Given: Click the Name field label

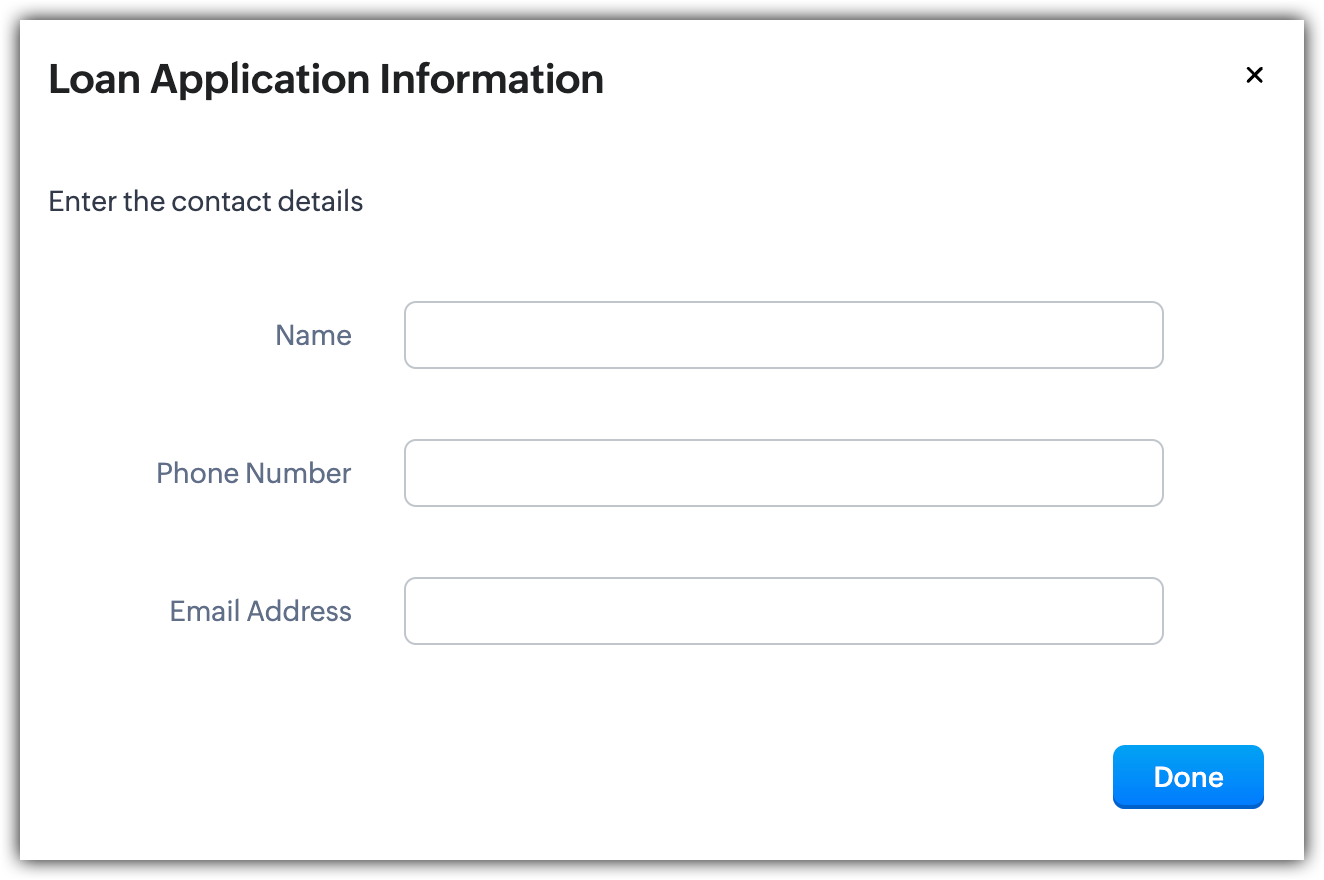Looking at the screenshot, I should (x=313, y=335).
